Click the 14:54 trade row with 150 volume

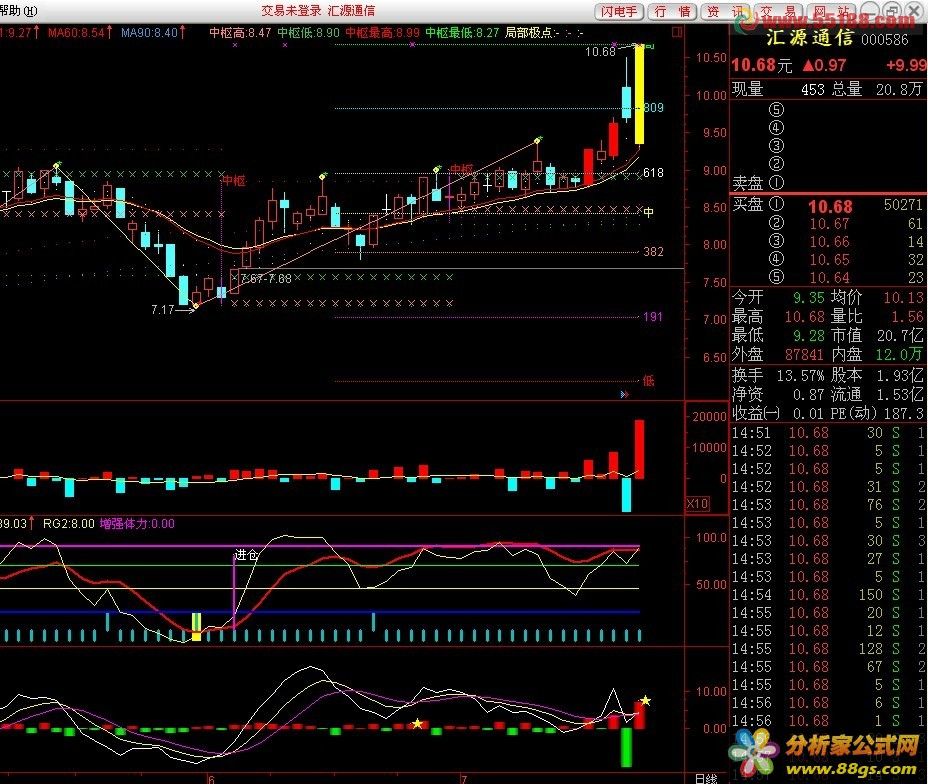829,595
